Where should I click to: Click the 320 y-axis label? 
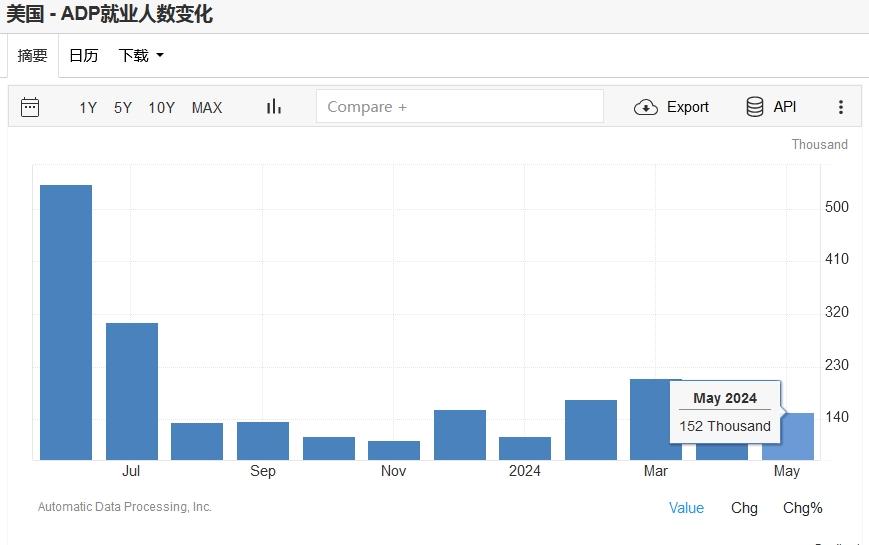tap(837, 312)
